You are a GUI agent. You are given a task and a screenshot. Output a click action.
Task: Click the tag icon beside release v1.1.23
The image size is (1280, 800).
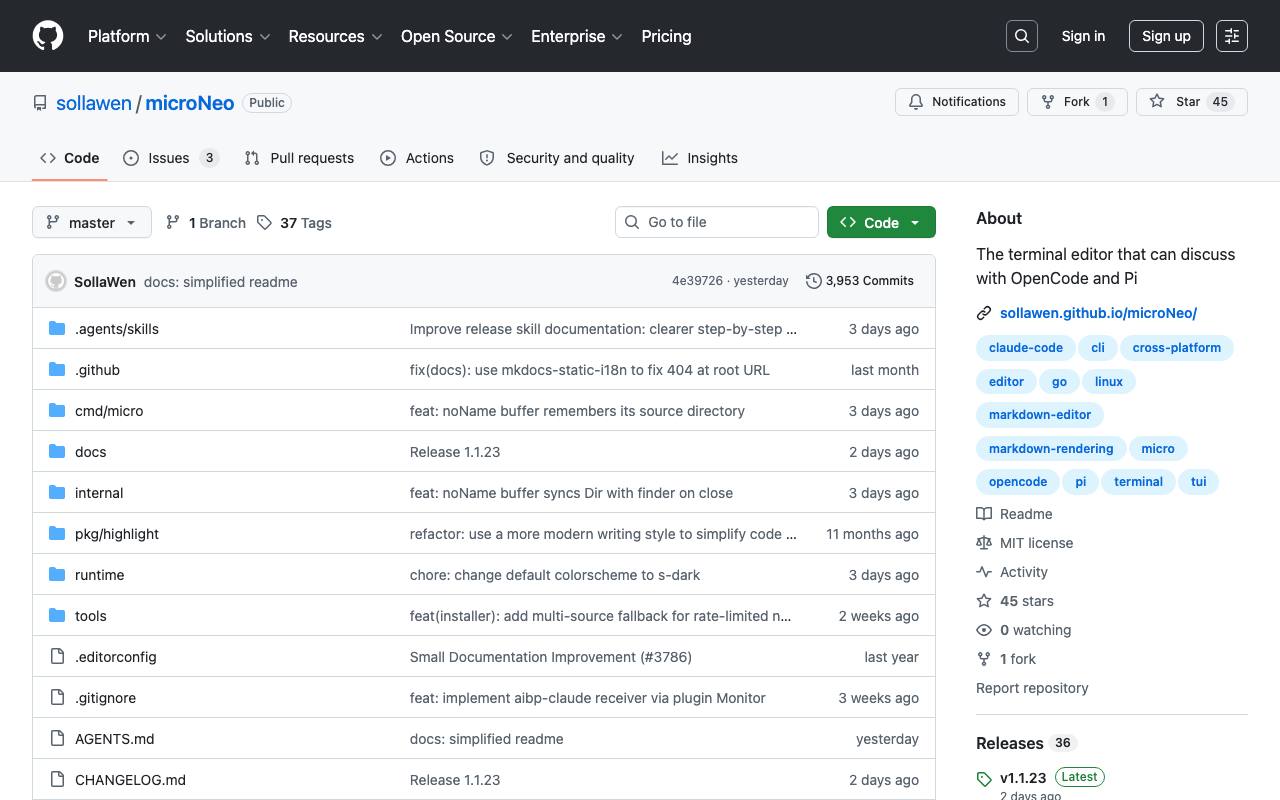(x=984, y=779)
